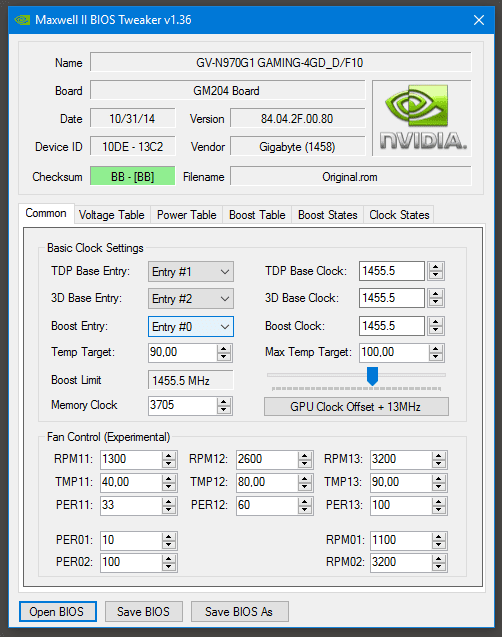Increase the Memory Clock value
Image resolution: width=502 pixels, height=637 pixels.
coord(224,401)
